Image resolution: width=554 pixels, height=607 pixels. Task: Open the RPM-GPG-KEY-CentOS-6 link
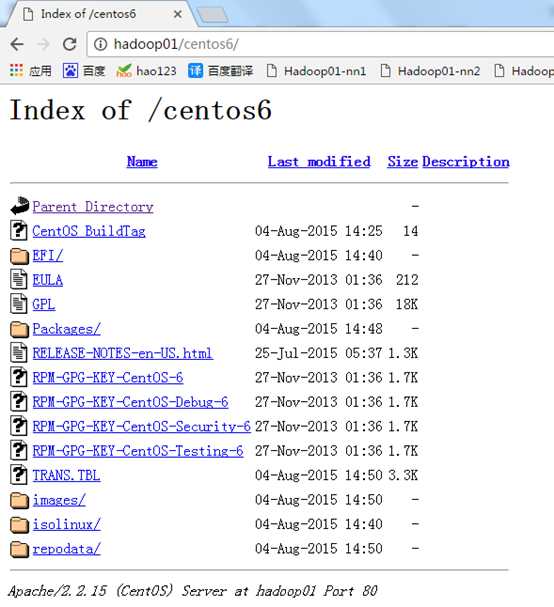click(108, 377)
